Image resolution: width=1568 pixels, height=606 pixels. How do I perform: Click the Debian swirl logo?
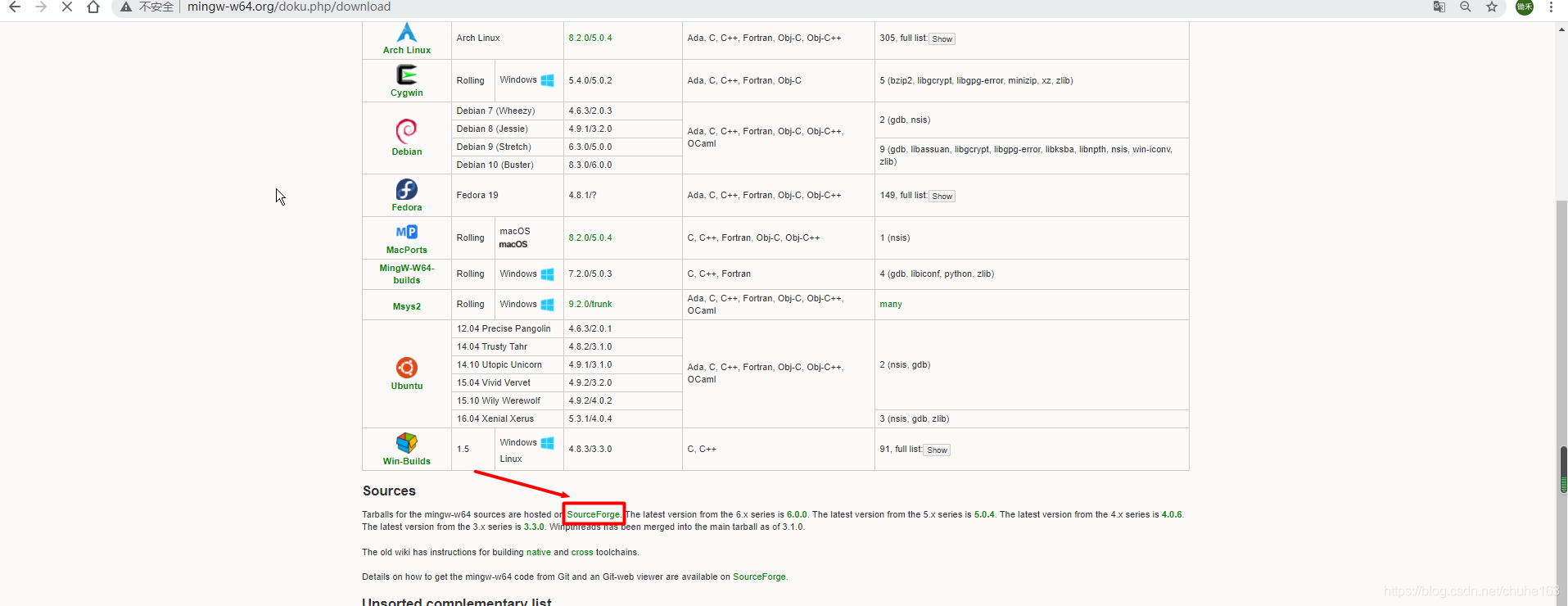coord(407,131)
